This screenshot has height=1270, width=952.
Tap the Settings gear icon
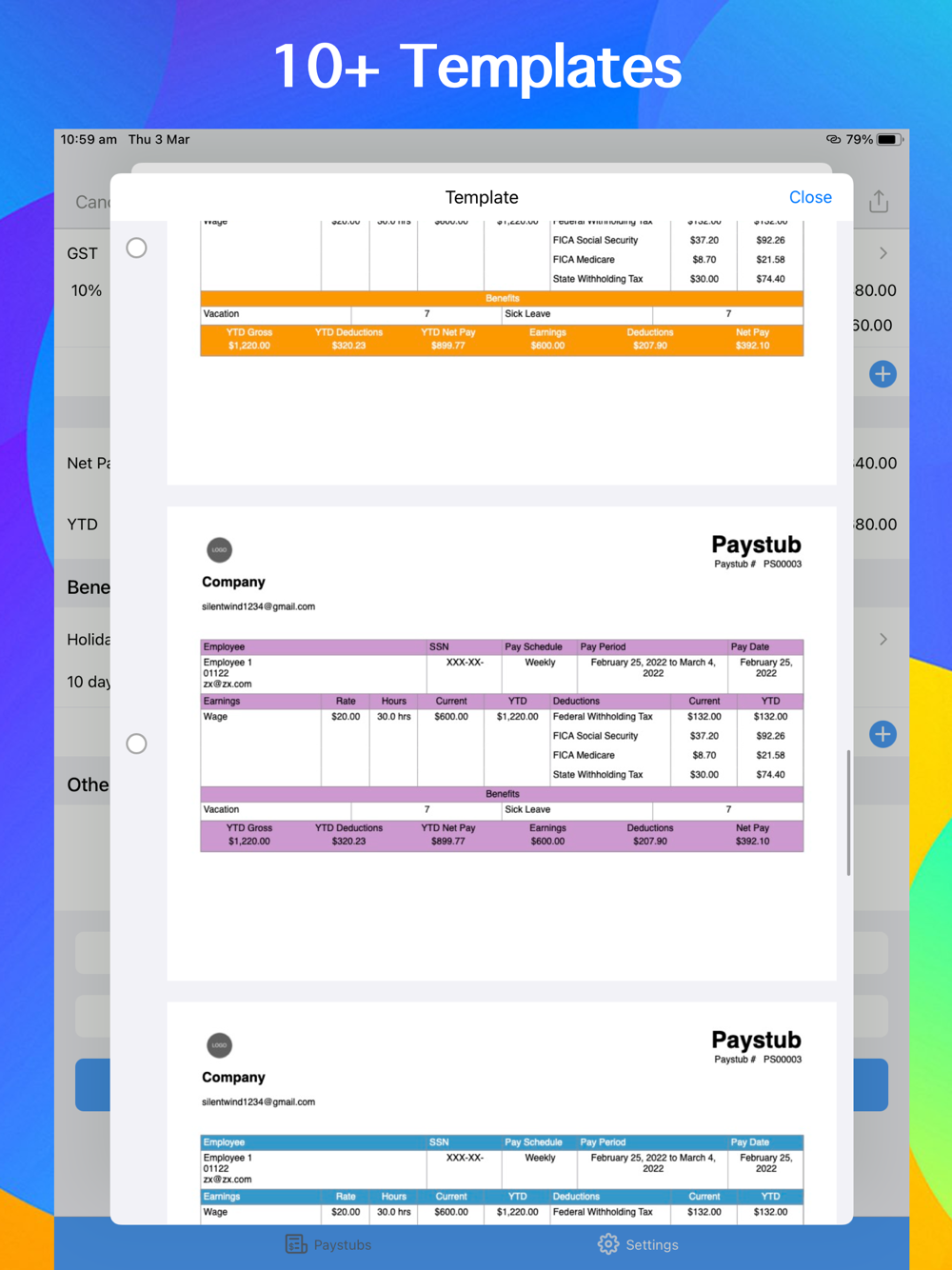point(608,1244)
